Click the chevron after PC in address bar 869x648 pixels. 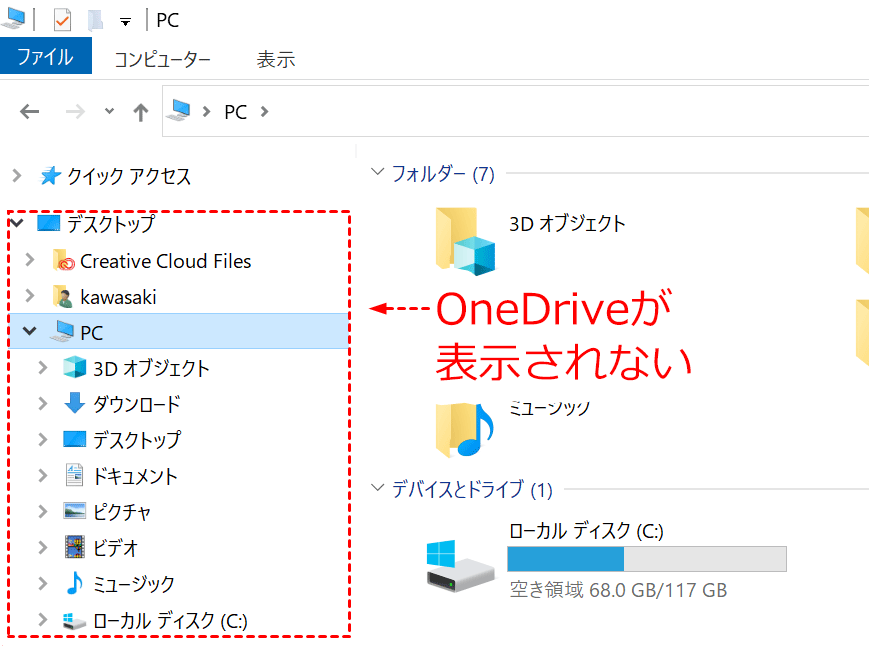[x=264, y=111]
